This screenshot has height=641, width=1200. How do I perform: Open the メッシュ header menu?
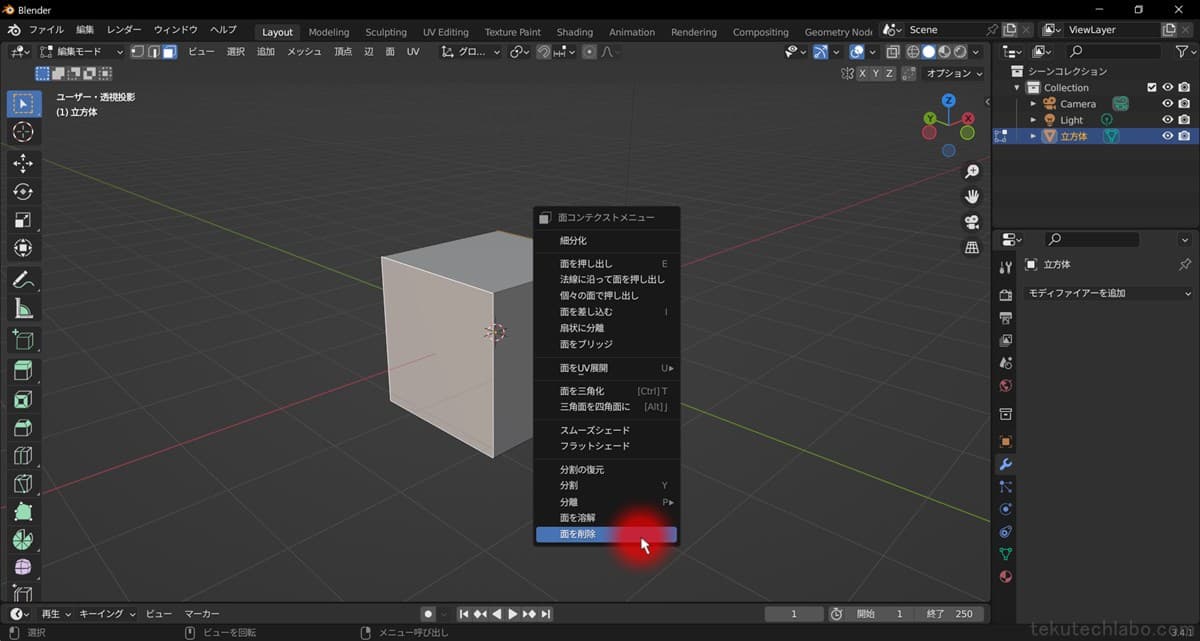point(304,51)
